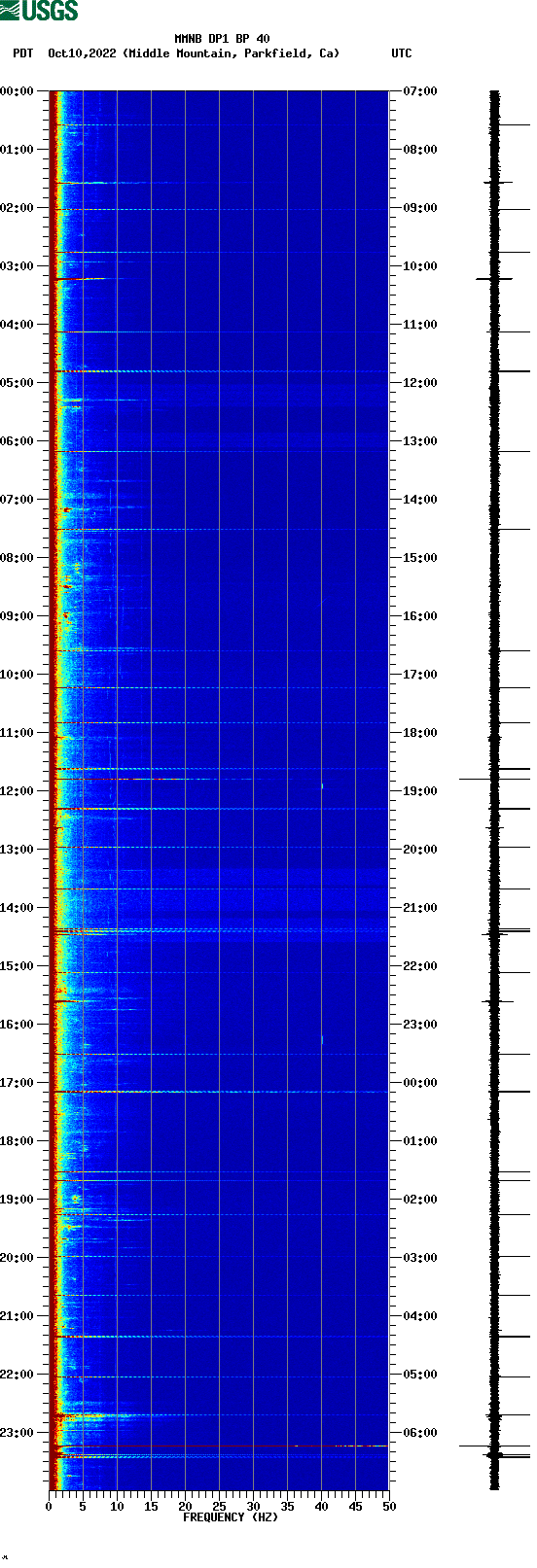Image resolution: width=537 pixels, height=1568 pixels.
Task: Click the 'PDT' timezone label
Action: (22, 53)
